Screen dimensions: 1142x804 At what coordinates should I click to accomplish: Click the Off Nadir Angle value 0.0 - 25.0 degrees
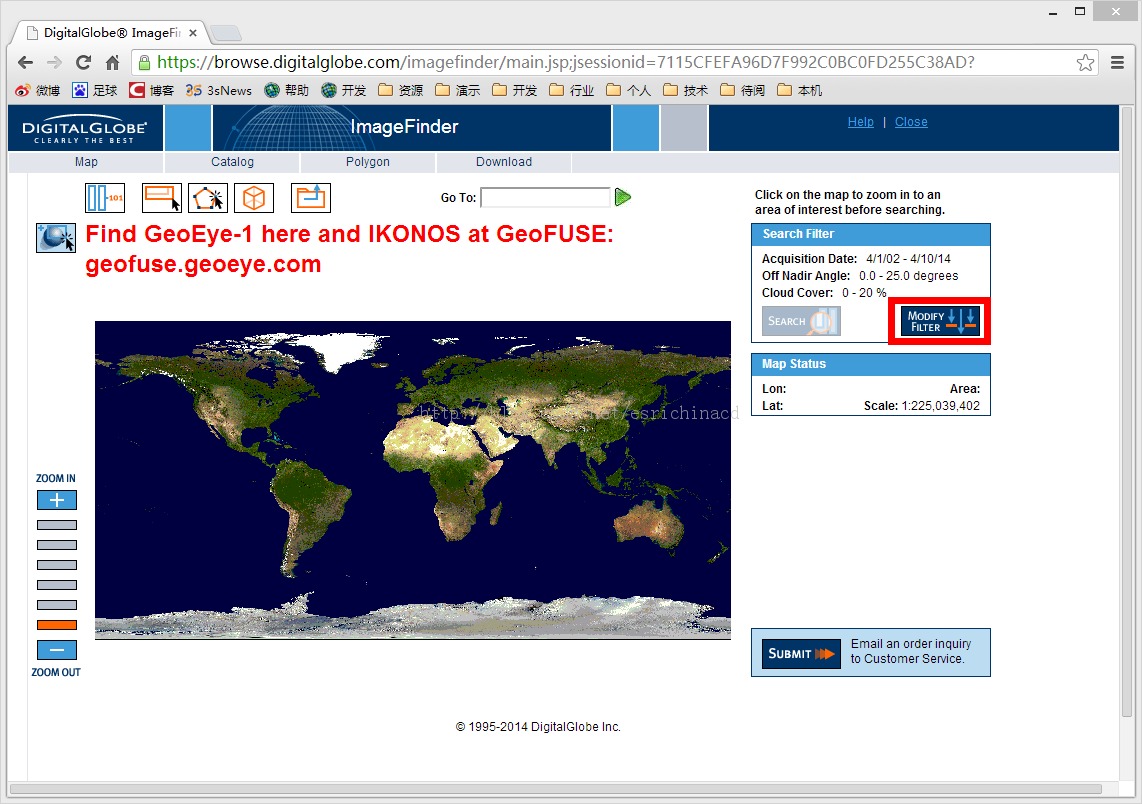[x=908, y=276]
